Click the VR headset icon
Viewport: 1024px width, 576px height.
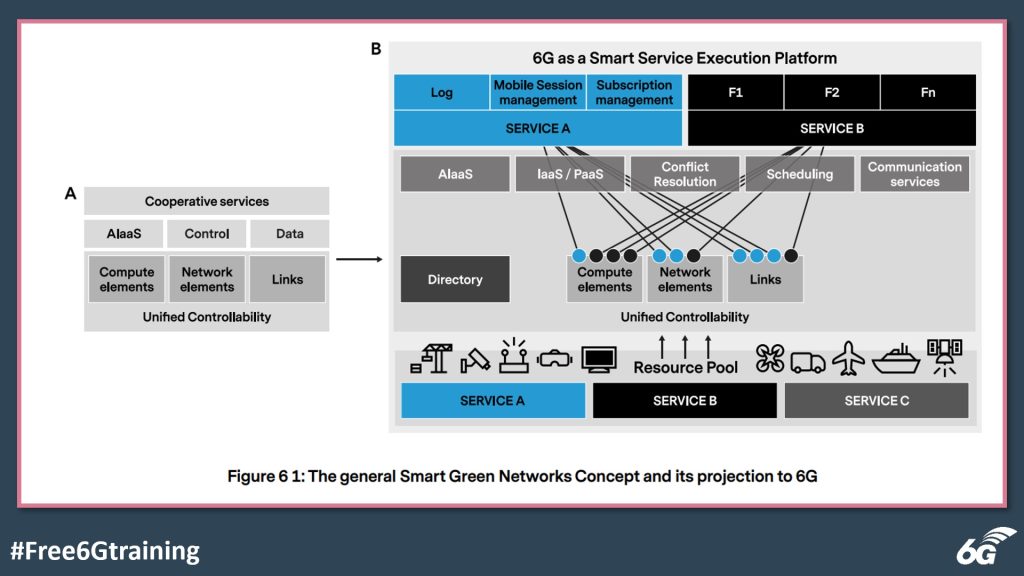pos(554,359)
